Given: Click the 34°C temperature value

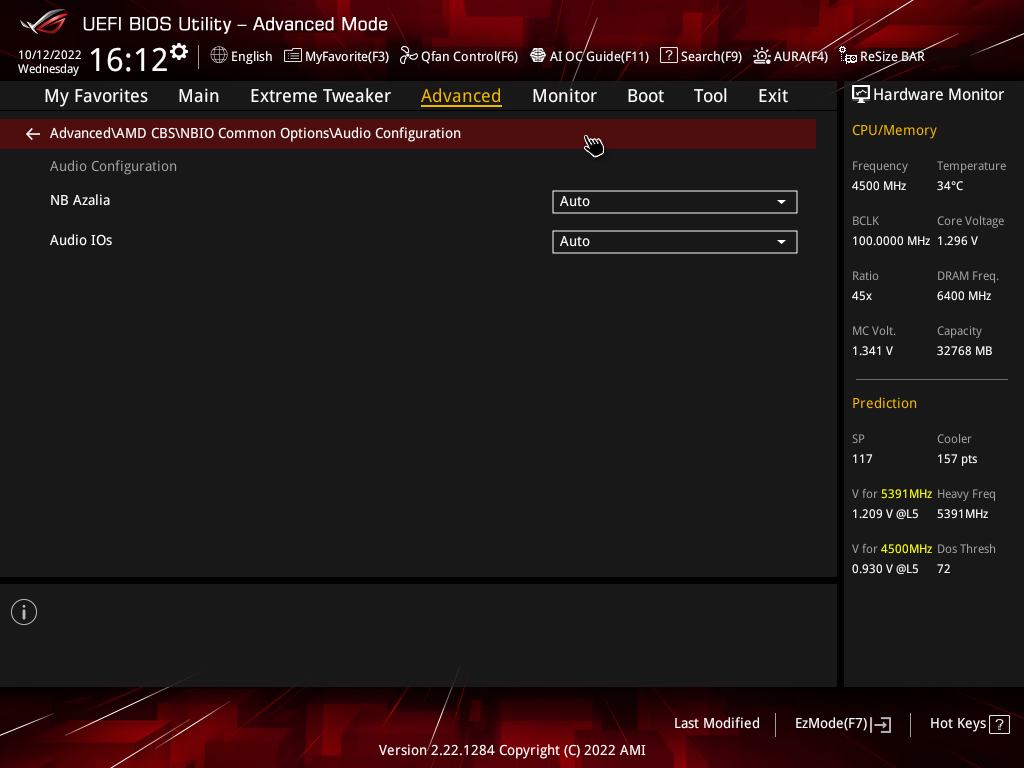Looking at the screenshot, I should pos(950,186).
